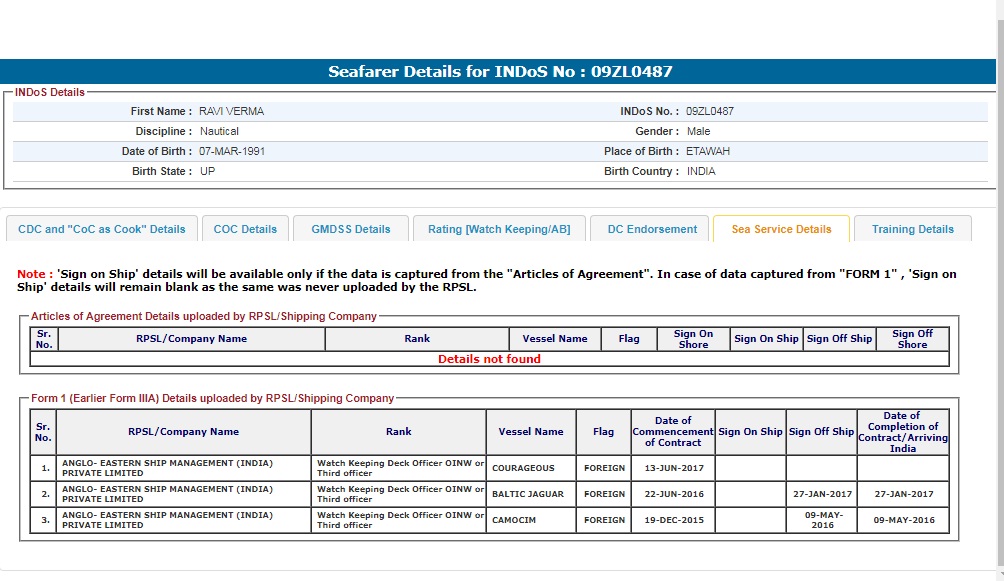Open the Training Details tab
The image size is (1004, 581).
tap(912, 229)
